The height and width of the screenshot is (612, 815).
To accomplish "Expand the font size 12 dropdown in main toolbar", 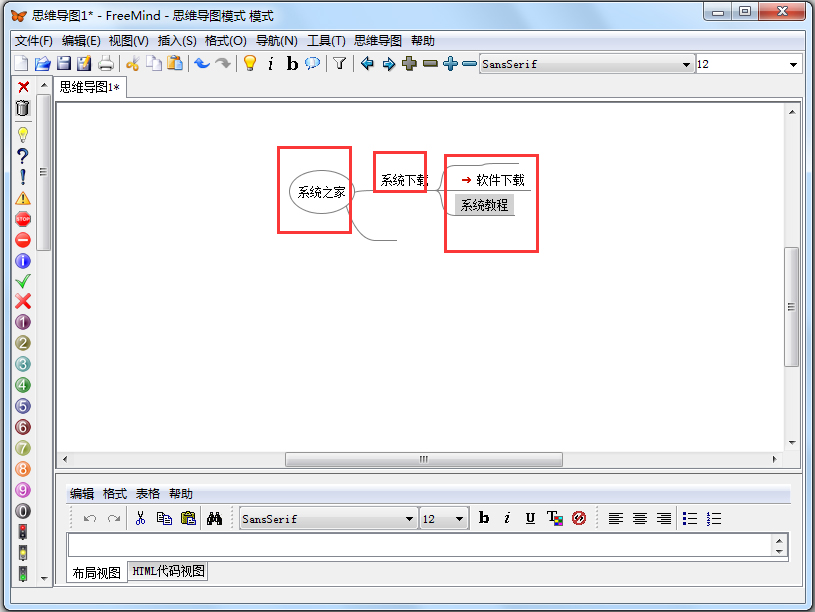I will (794, 64).
